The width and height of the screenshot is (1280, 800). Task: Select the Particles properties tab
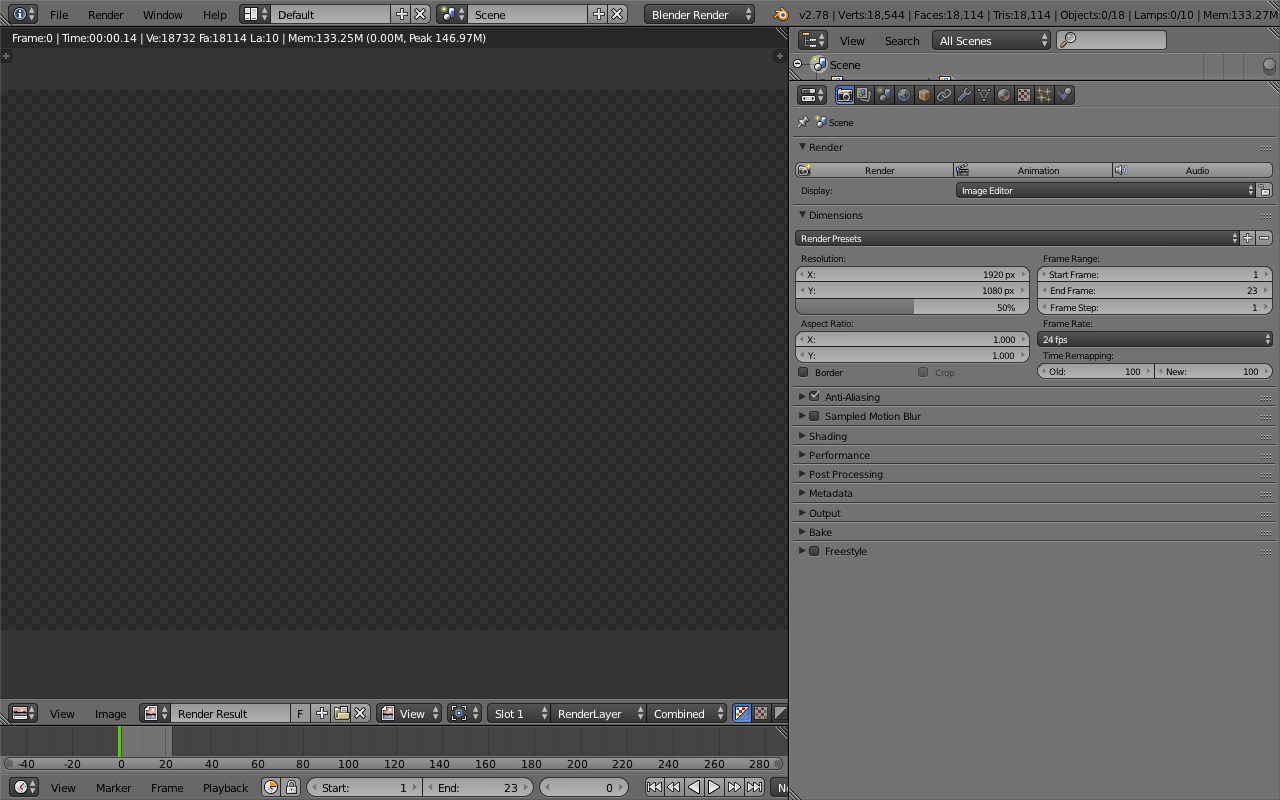(1044, 94)
